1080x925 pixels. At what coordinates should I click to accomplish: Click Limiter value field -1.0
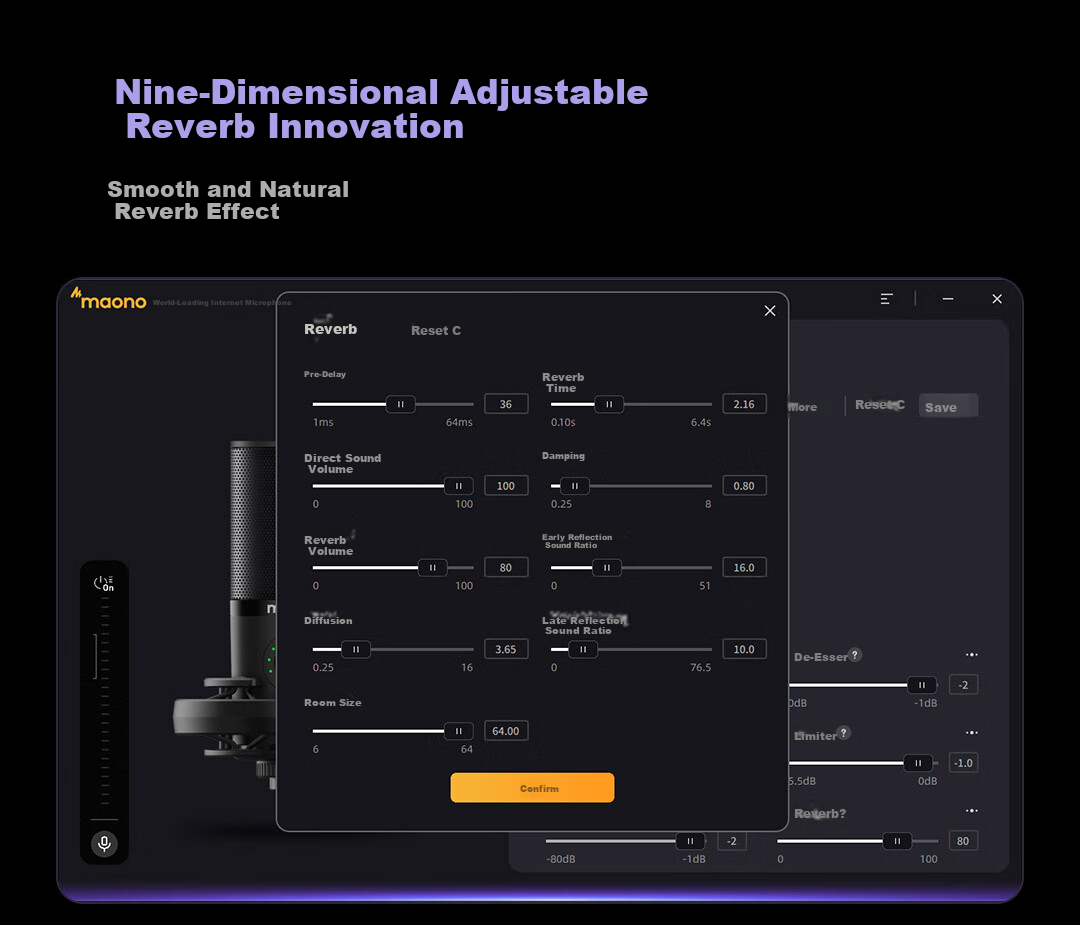963,762
